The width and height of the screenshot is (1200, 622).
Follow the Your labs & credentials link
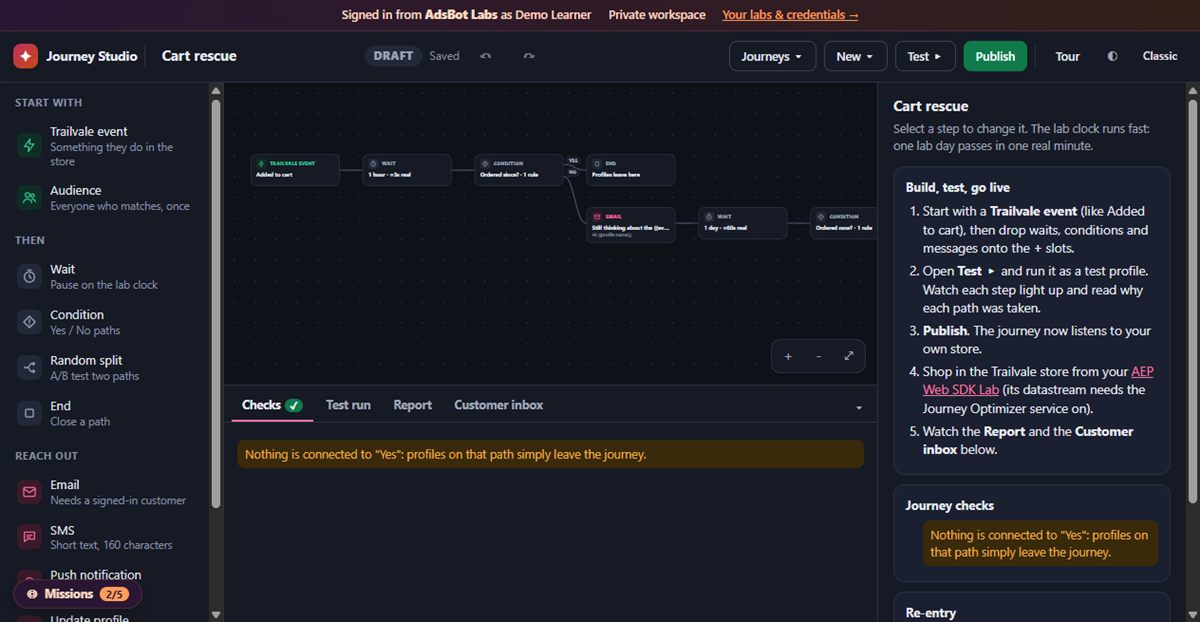pyautogui.click(x=790, y=15)
